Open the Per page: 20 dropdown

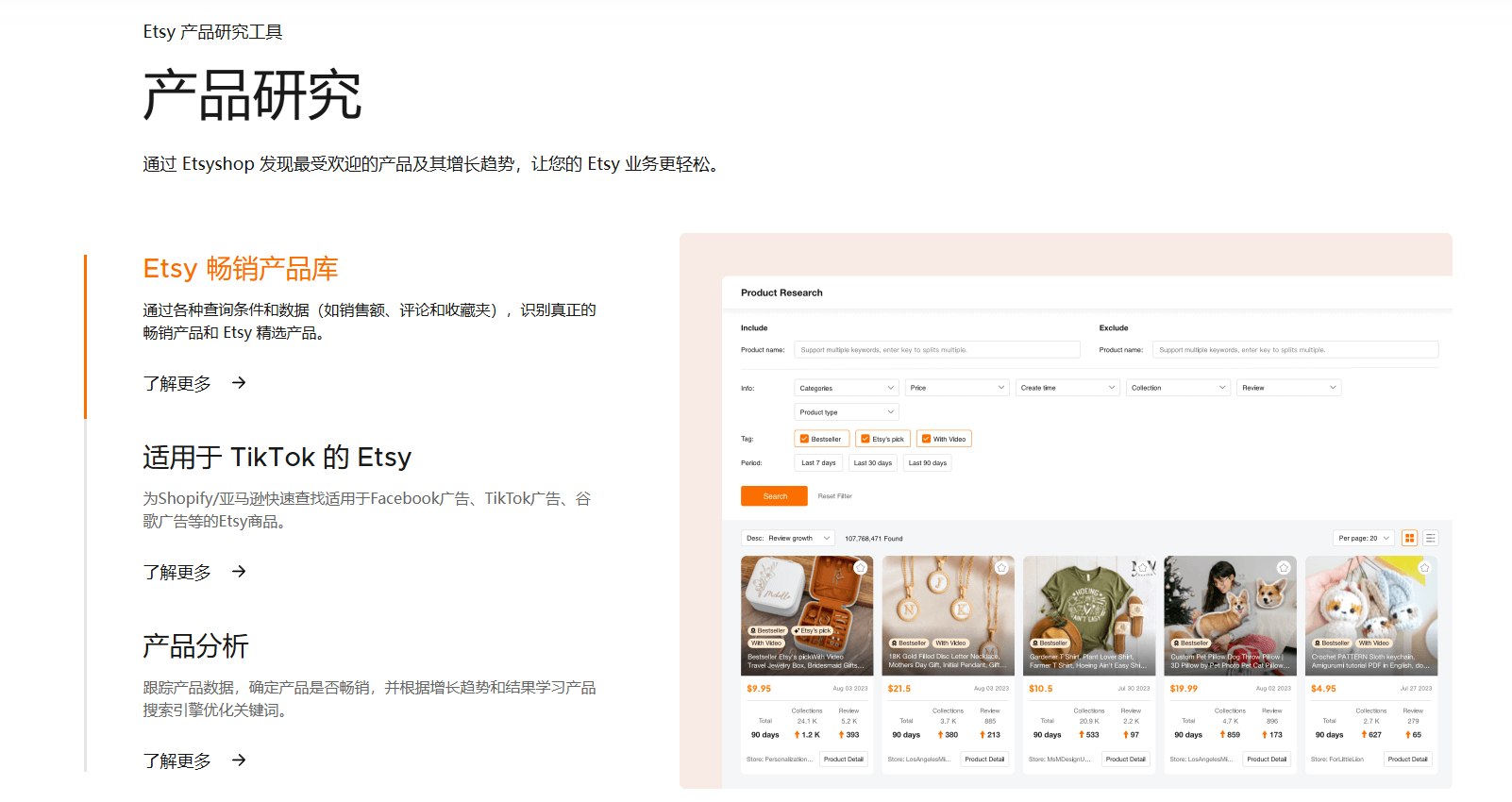[1364, 539]
